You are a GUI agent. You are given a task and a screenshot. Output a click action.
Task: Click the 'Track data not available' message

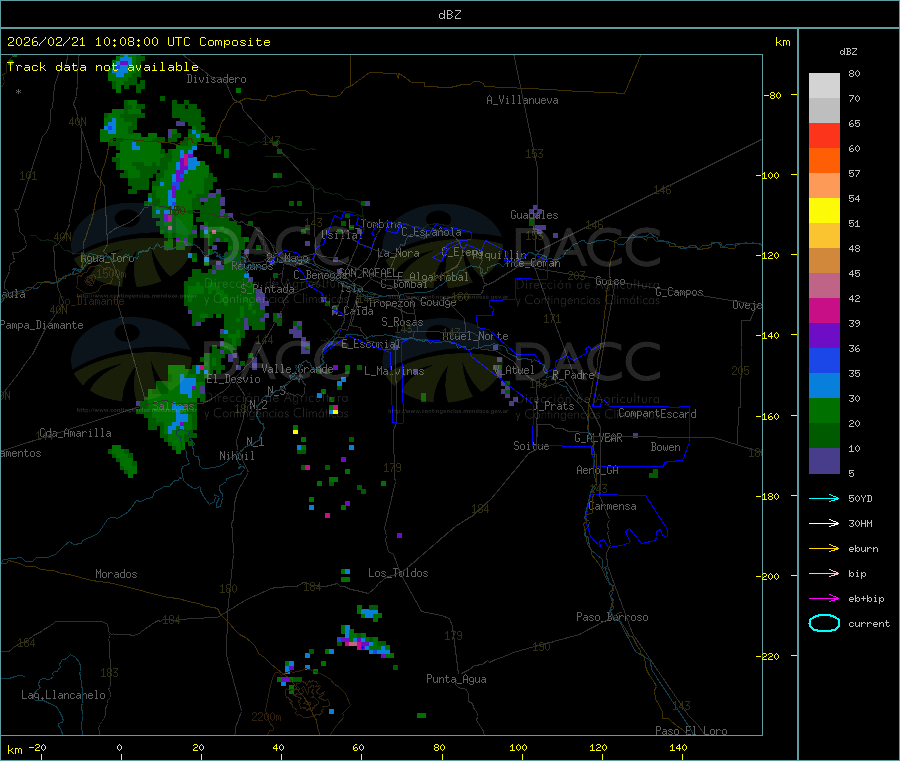click(x=103, y=67)
